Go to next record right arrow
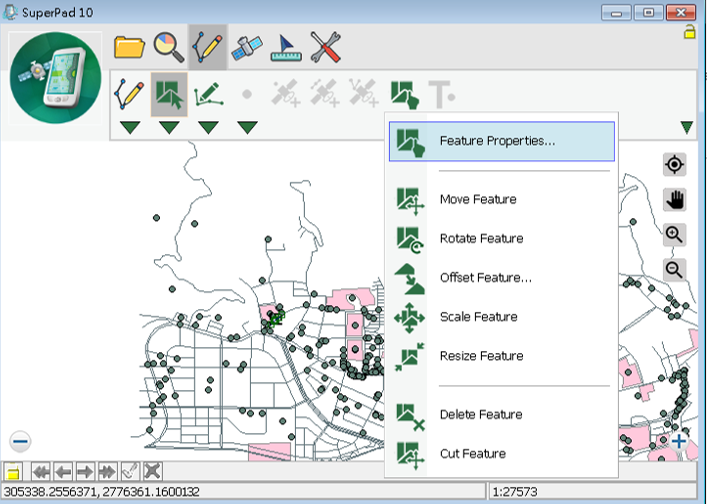707x504 pixels. [x=85, y=472]
